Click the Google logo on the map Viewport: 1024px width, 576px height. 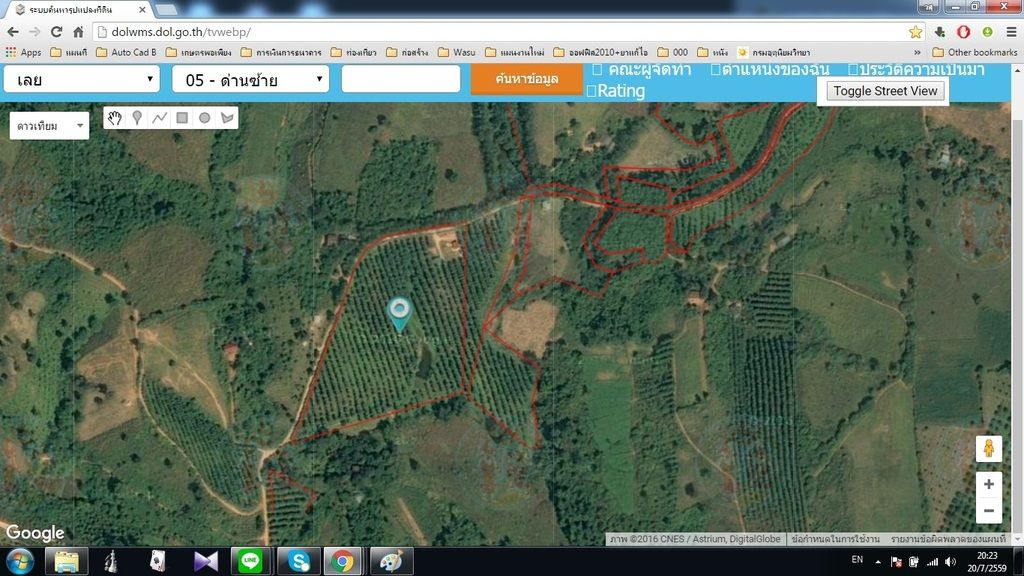tap(35, 533)
